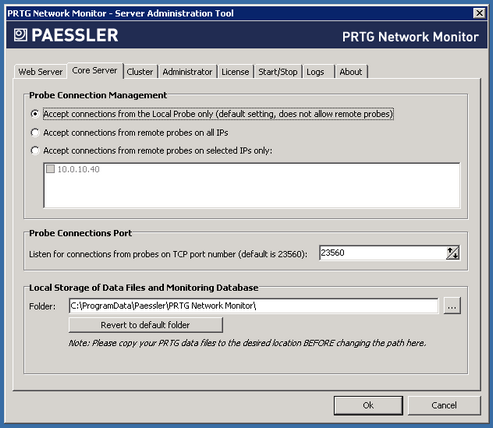Go to the Start/Stop tab
The image size is (493, 428).
point(278,72)
